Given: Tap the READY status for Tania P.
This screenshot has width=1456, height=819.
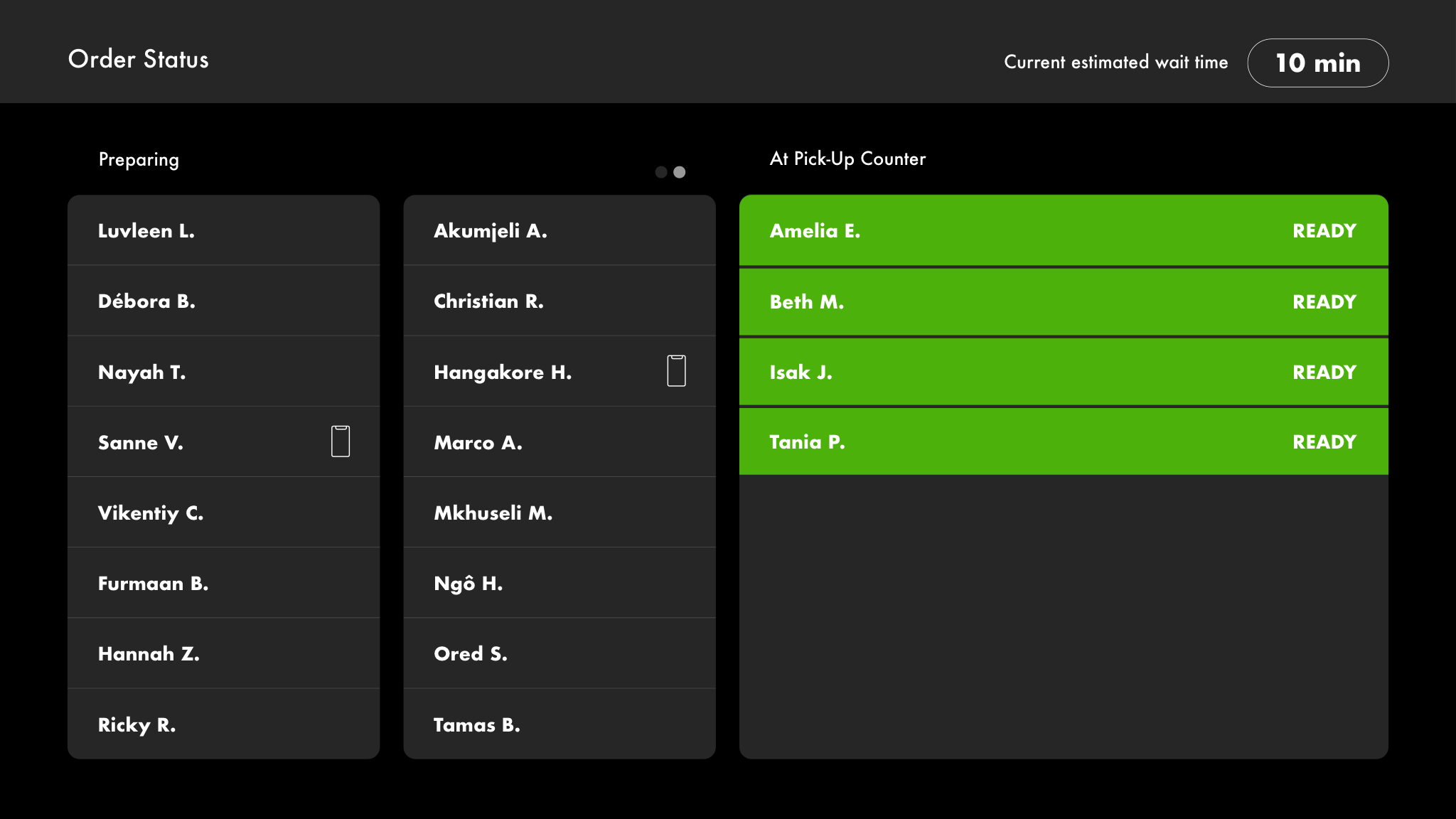Looking at the screenshot, I should (1324, 441).
